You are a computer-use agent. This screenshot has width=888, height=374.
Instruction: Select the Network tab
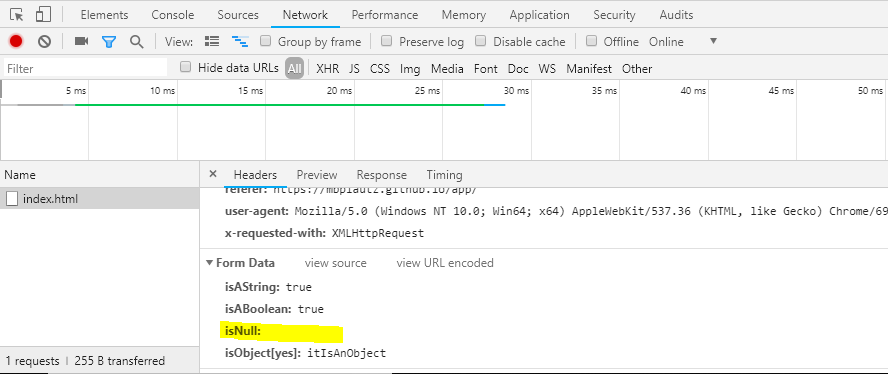[305, 15]
